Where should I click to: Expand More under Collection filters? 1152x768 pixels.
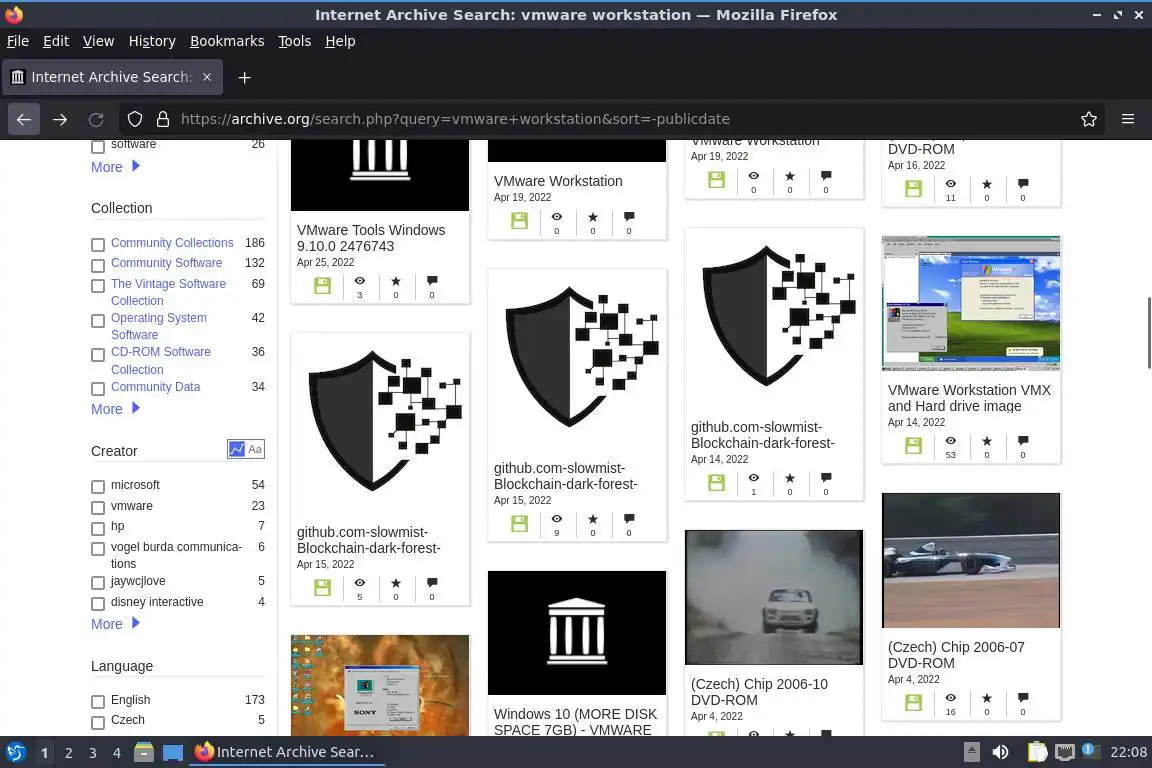tap(115, 409)
